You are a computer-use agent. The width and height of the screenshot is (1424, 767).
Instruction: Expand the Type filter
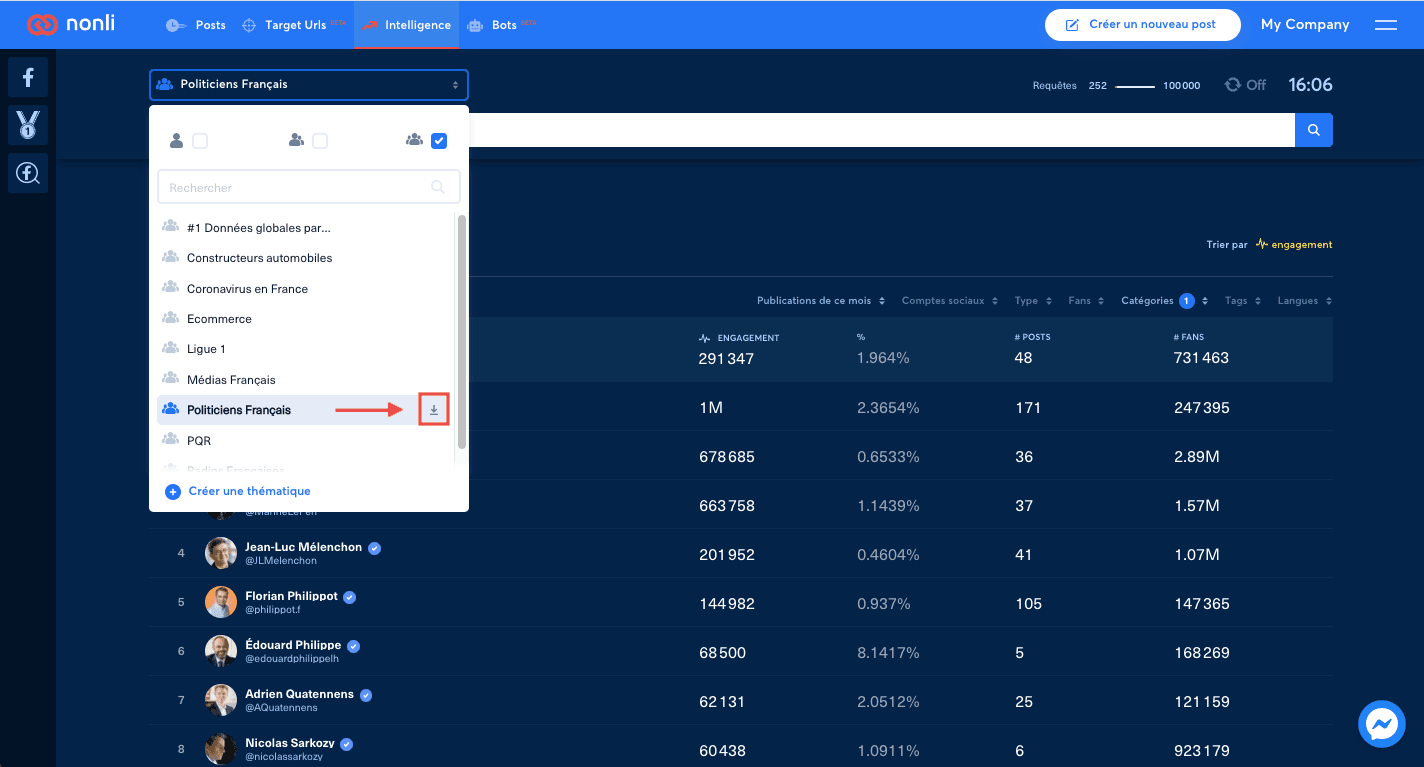(1033, 301)
